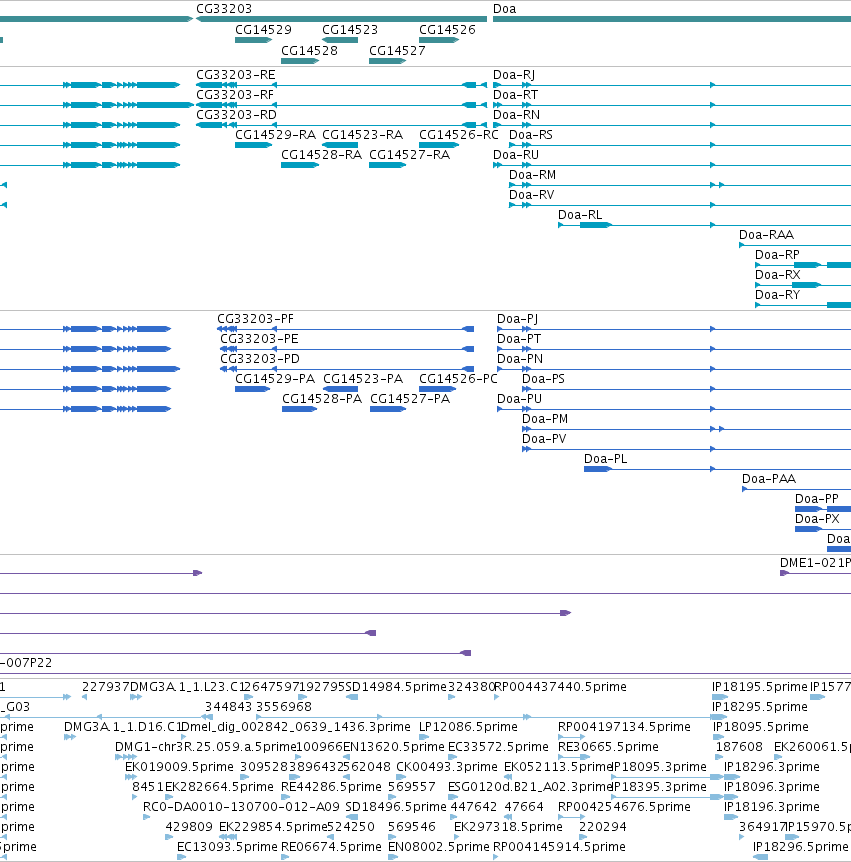This screenshot has height=862, width=851.
Task: Select the Doa-PV protein
Action: point(544,439)
